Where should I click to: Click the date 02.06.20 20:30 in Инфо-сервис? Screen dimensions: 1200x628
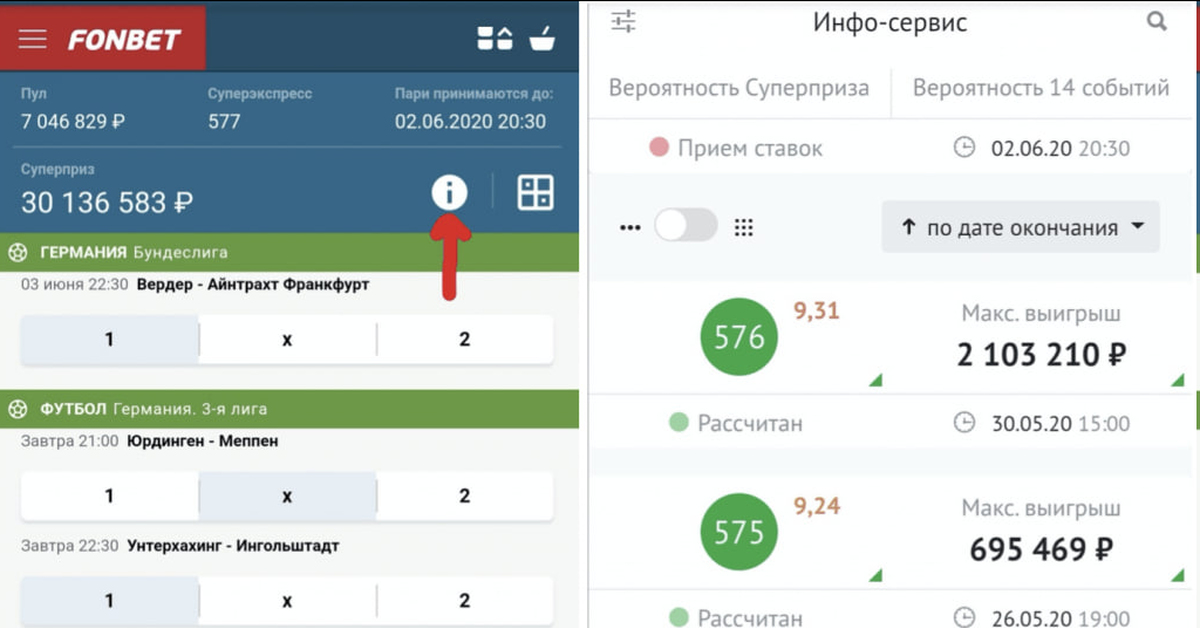[x=1060, y=148]
